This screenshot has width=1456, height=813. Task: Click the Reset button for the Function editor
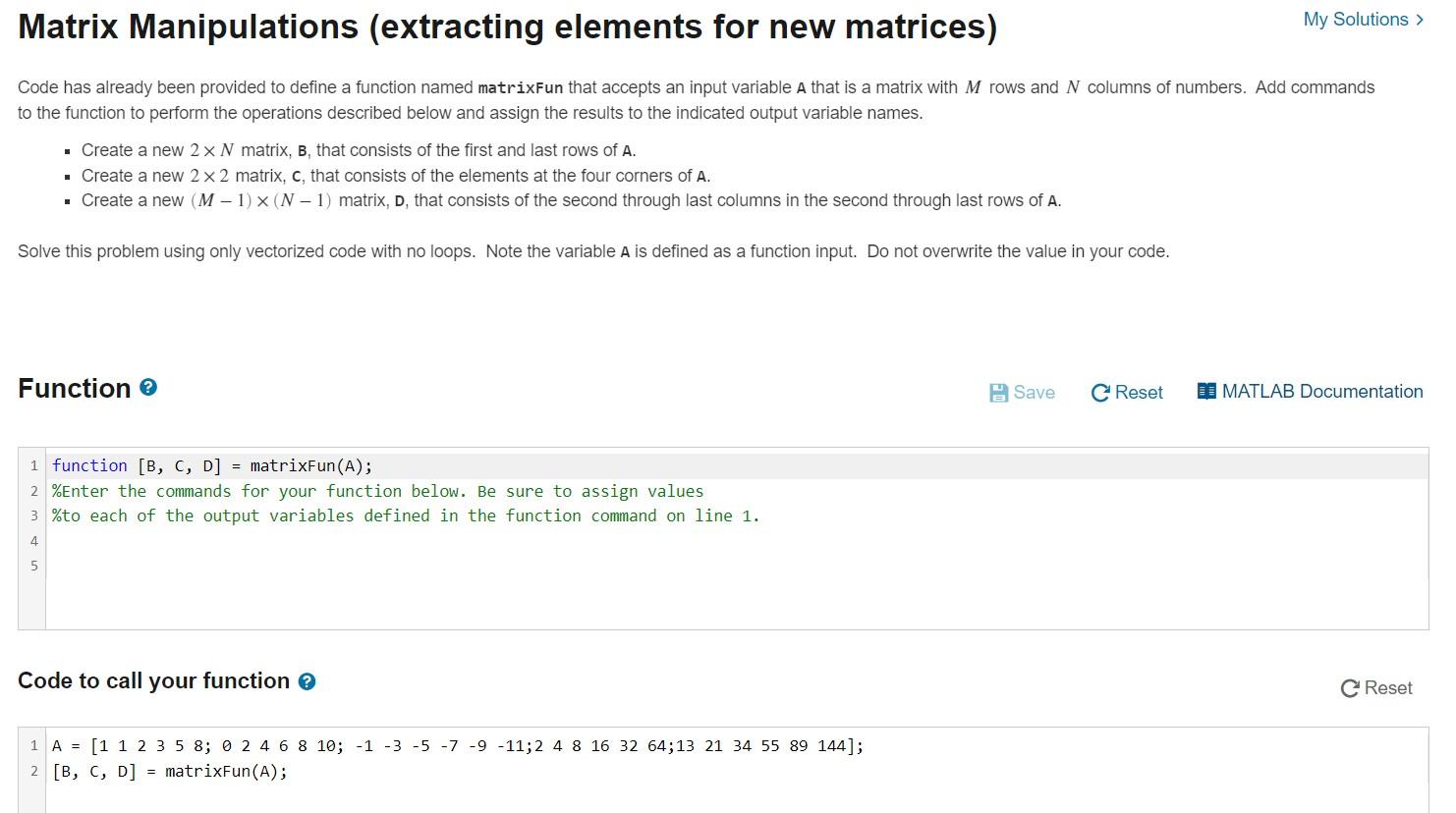1126,392
